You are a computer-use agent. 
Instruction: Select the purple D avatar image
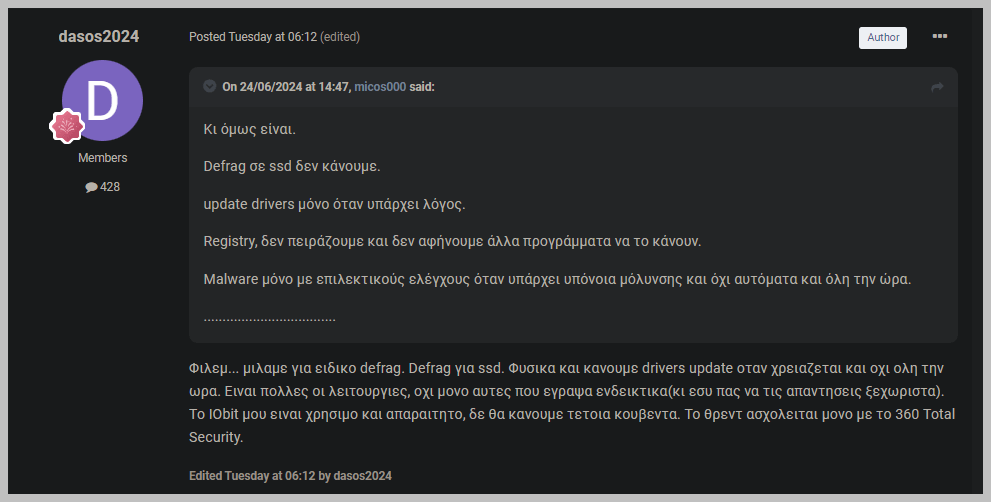tap(102, 101)
